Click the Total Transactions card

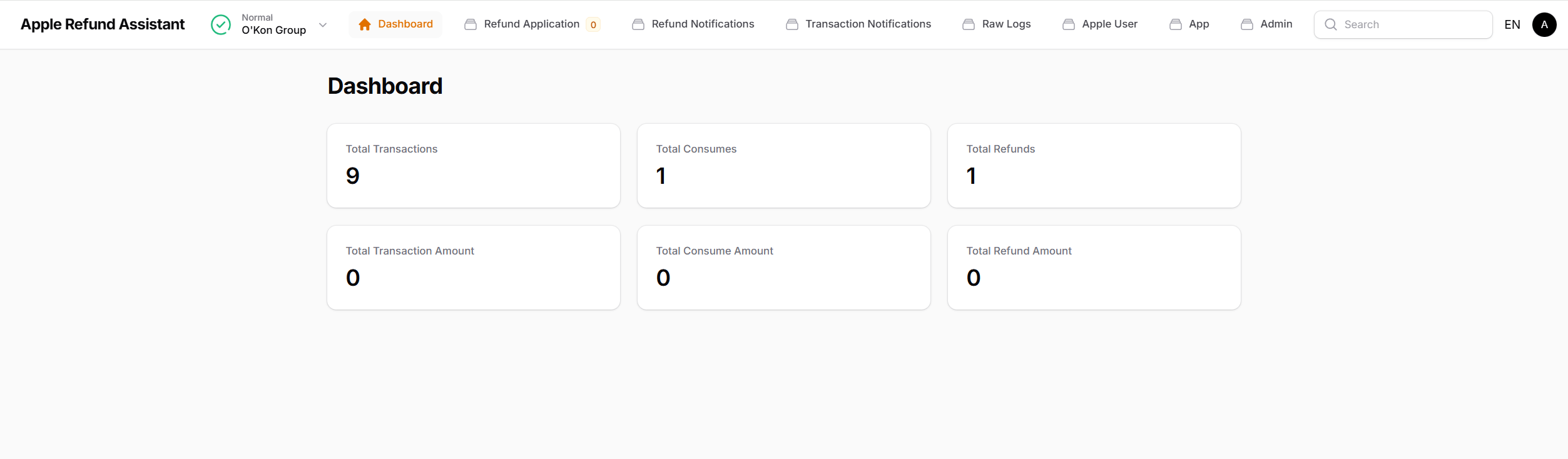pos(473,166)
